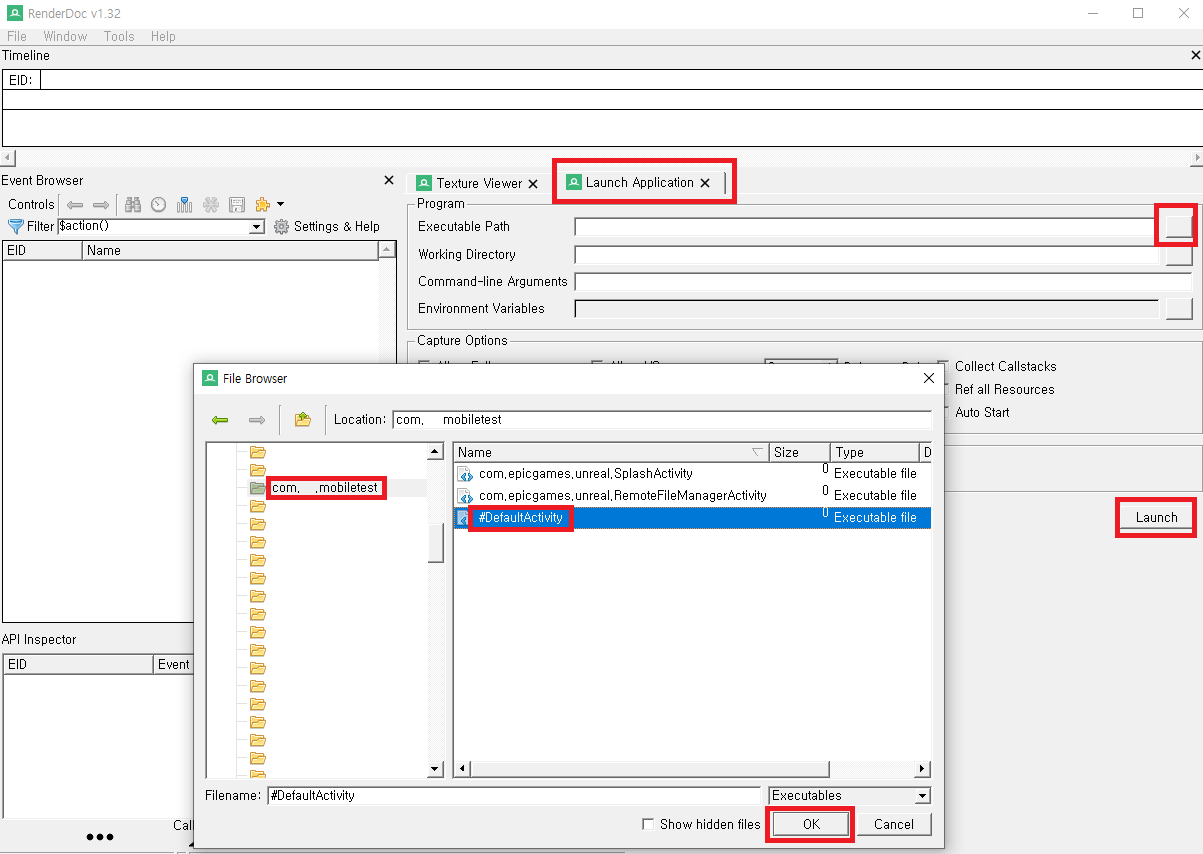Screen dimensions: 1203x854
Task: Switch to the Texture Viewer tab
Action: 479,183
